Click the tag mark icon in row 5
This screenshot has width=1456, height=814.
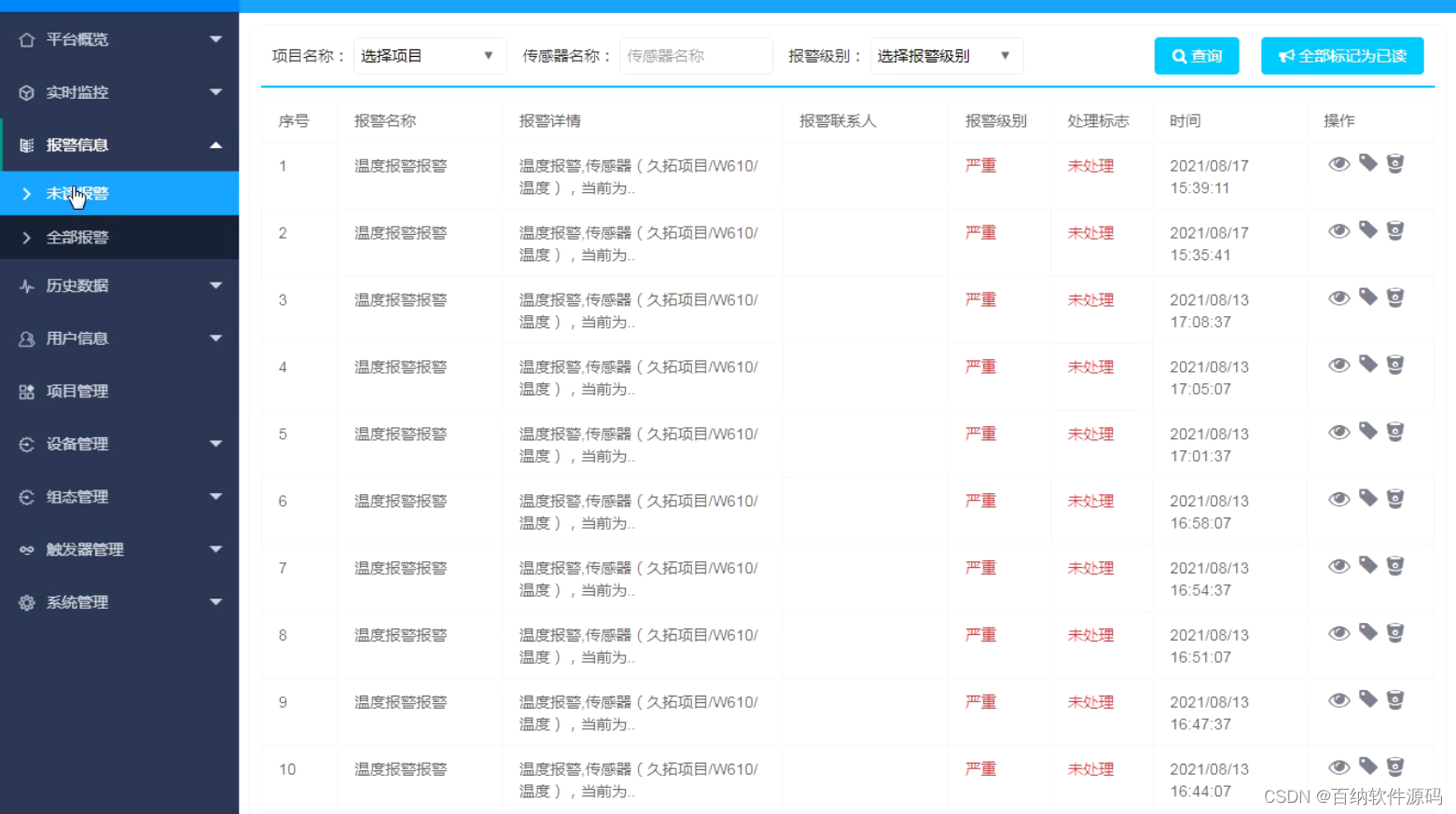[1367, 432]
